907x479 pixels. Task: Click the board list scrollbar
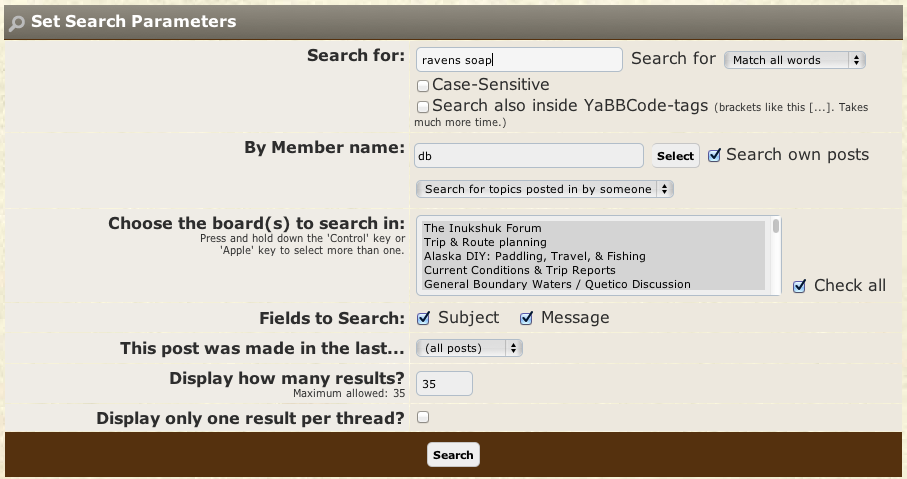click(x=775, y=255)
